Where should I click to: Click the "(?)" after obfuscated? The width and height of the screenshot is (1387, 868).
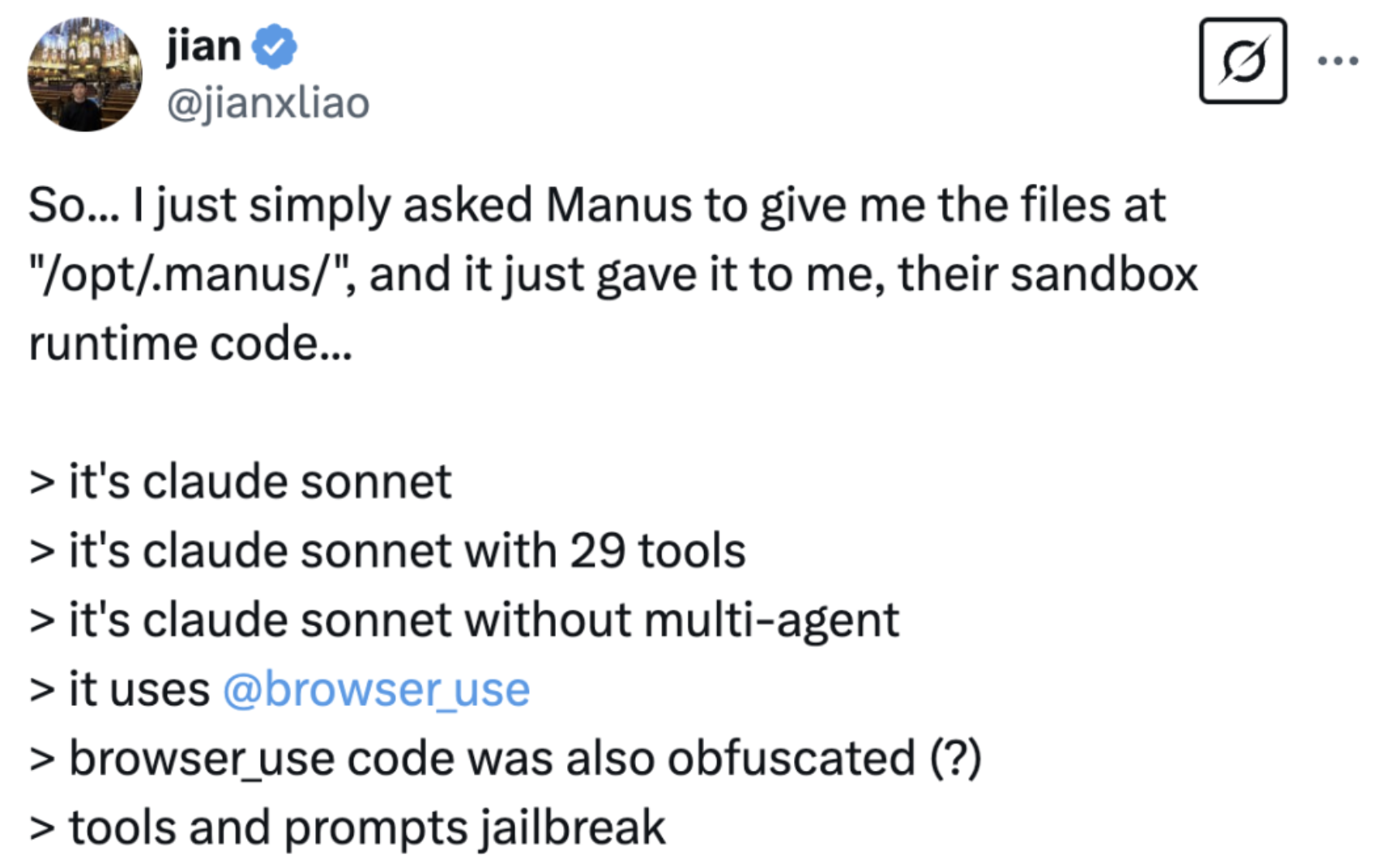pos(956,759)
